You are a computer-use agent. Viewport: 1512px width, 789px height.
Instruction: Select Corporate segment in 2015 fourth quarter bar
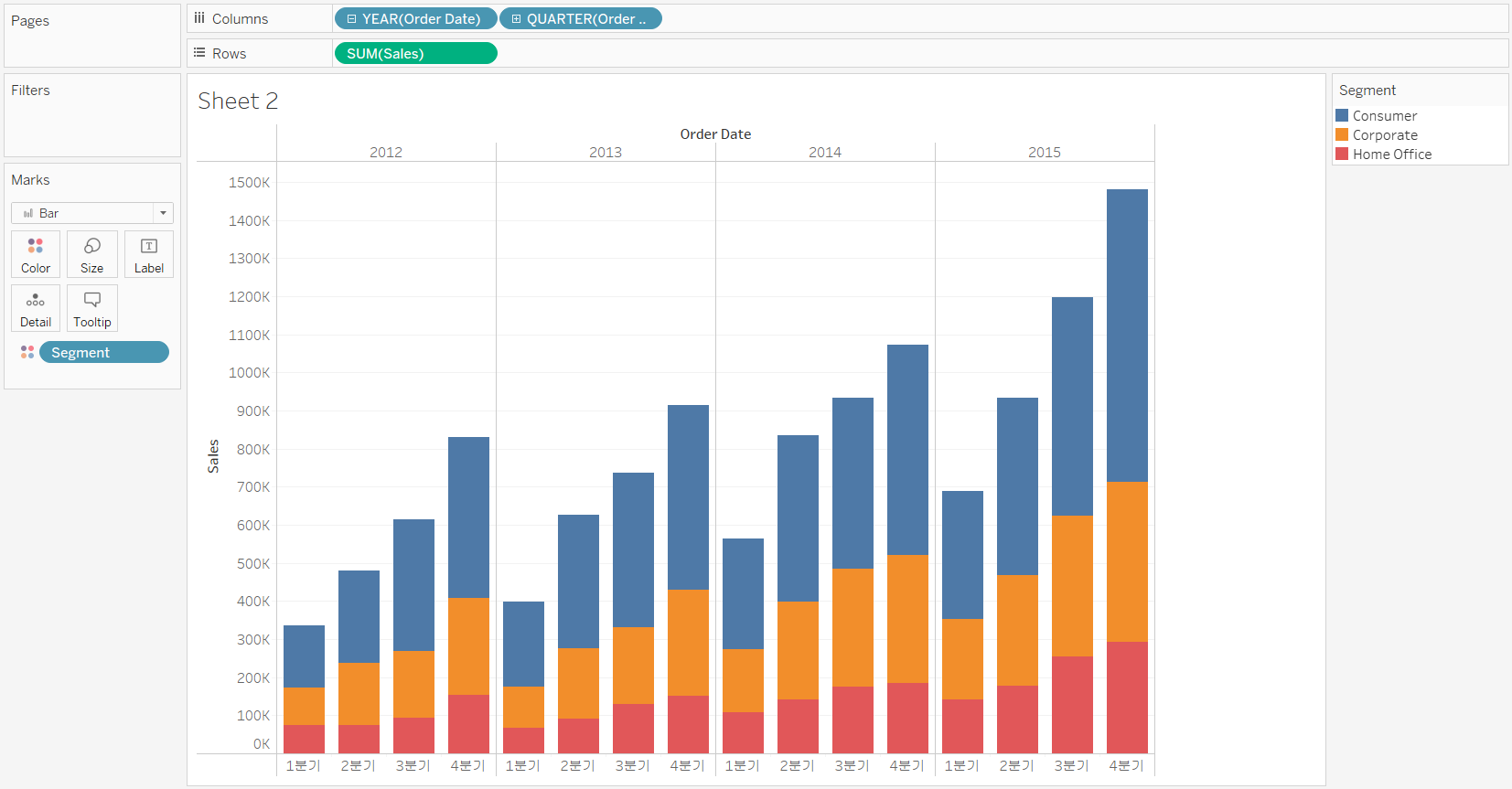point(1127,561)
